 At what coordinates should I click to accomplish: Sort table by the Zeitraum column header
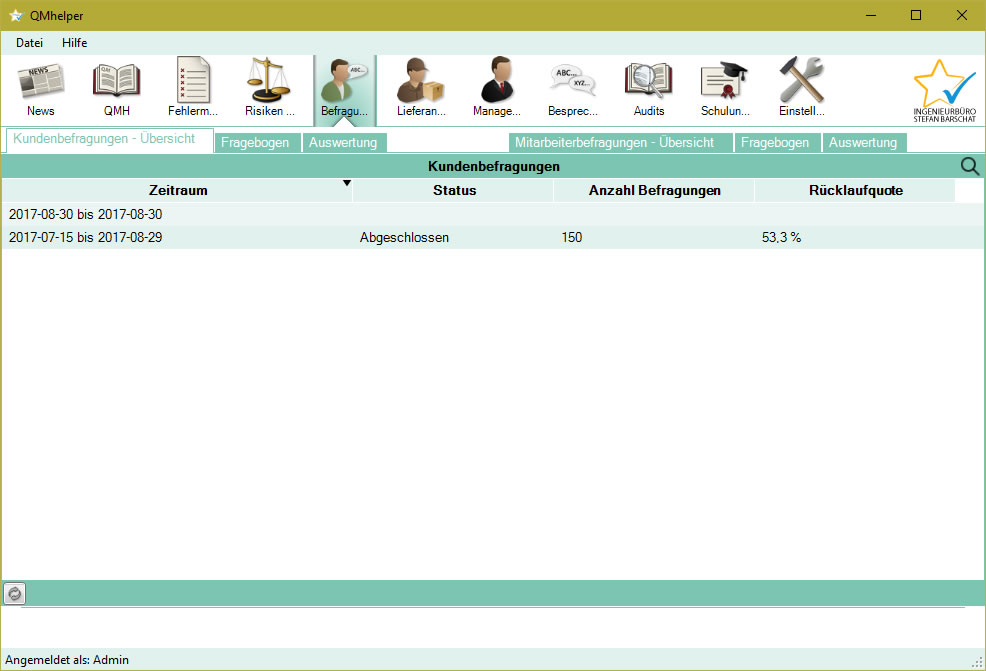point(178,190)
